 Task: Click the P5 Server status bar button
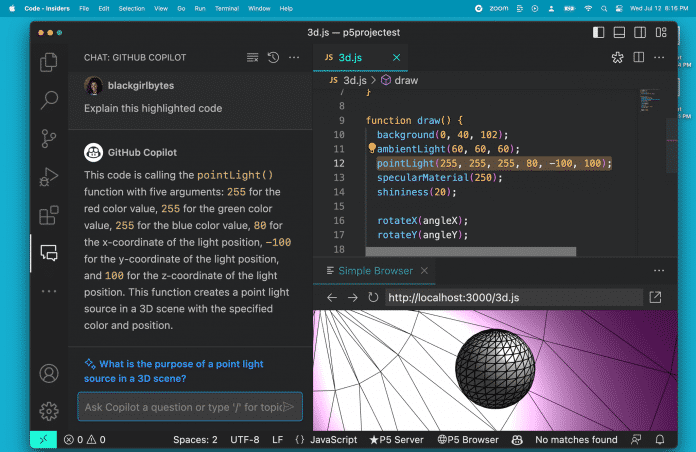coord(397,439)
